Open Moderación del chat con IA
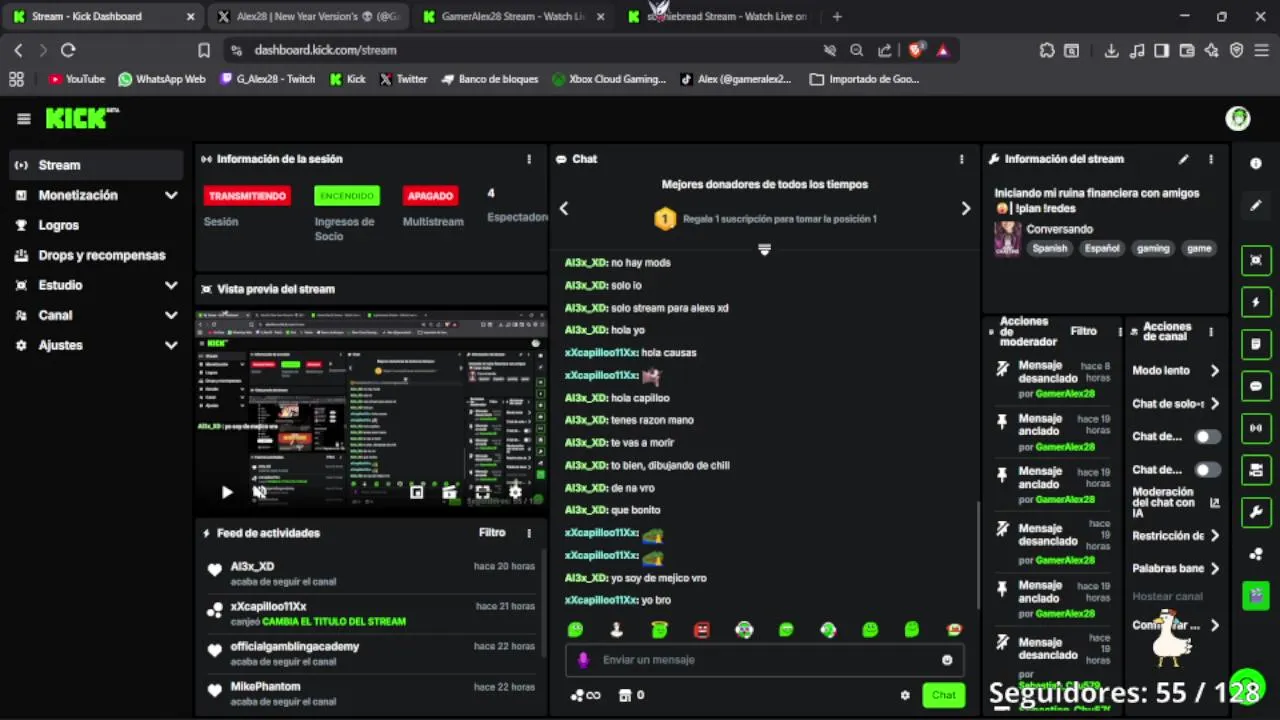Image resolution: width=1280 pixels, height=720 pixels. click(x=1176, y=502)
